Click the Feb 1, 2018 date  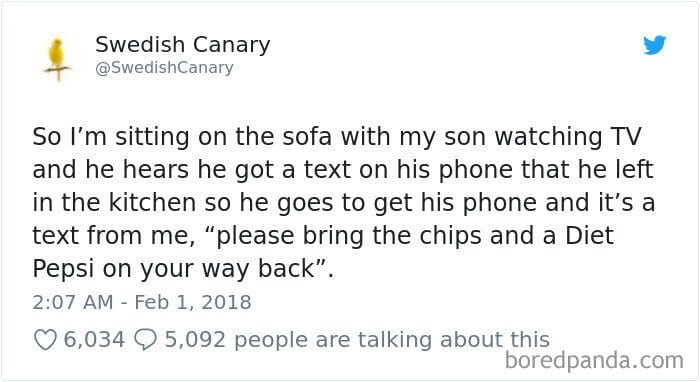[x=193, y=302]
